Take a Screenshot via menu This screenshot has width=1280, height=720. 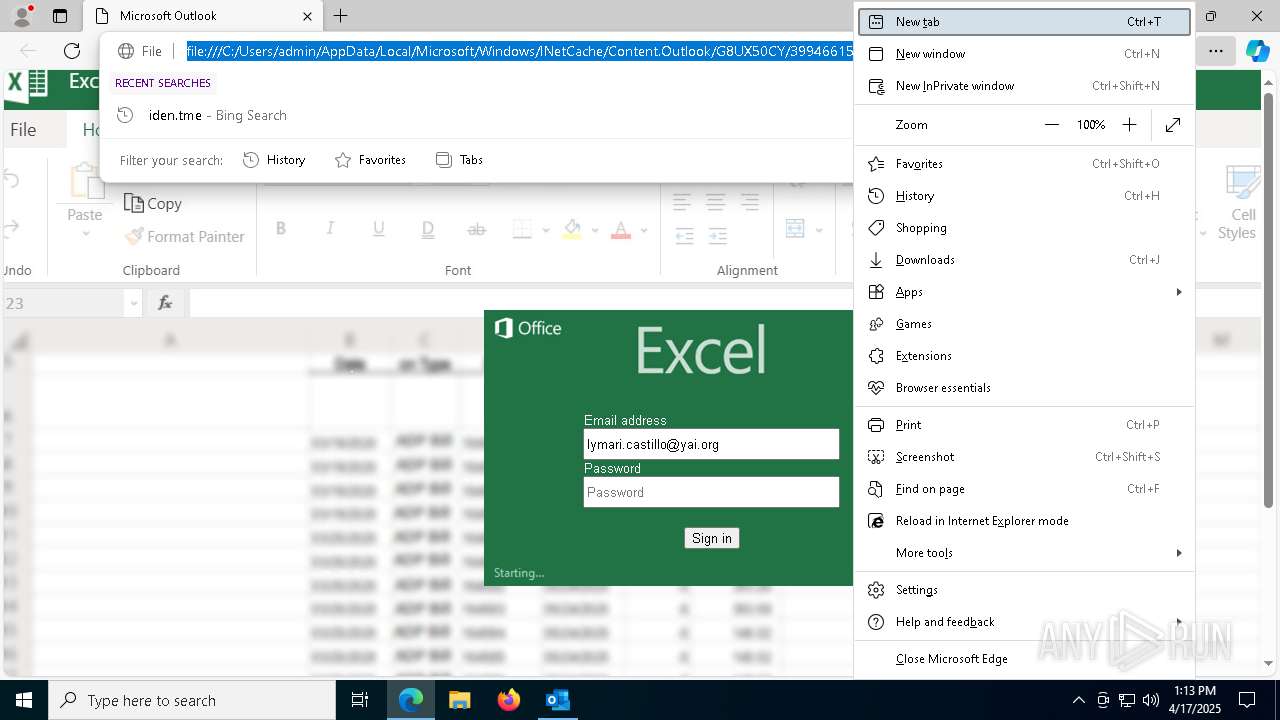pos(1025,457)
